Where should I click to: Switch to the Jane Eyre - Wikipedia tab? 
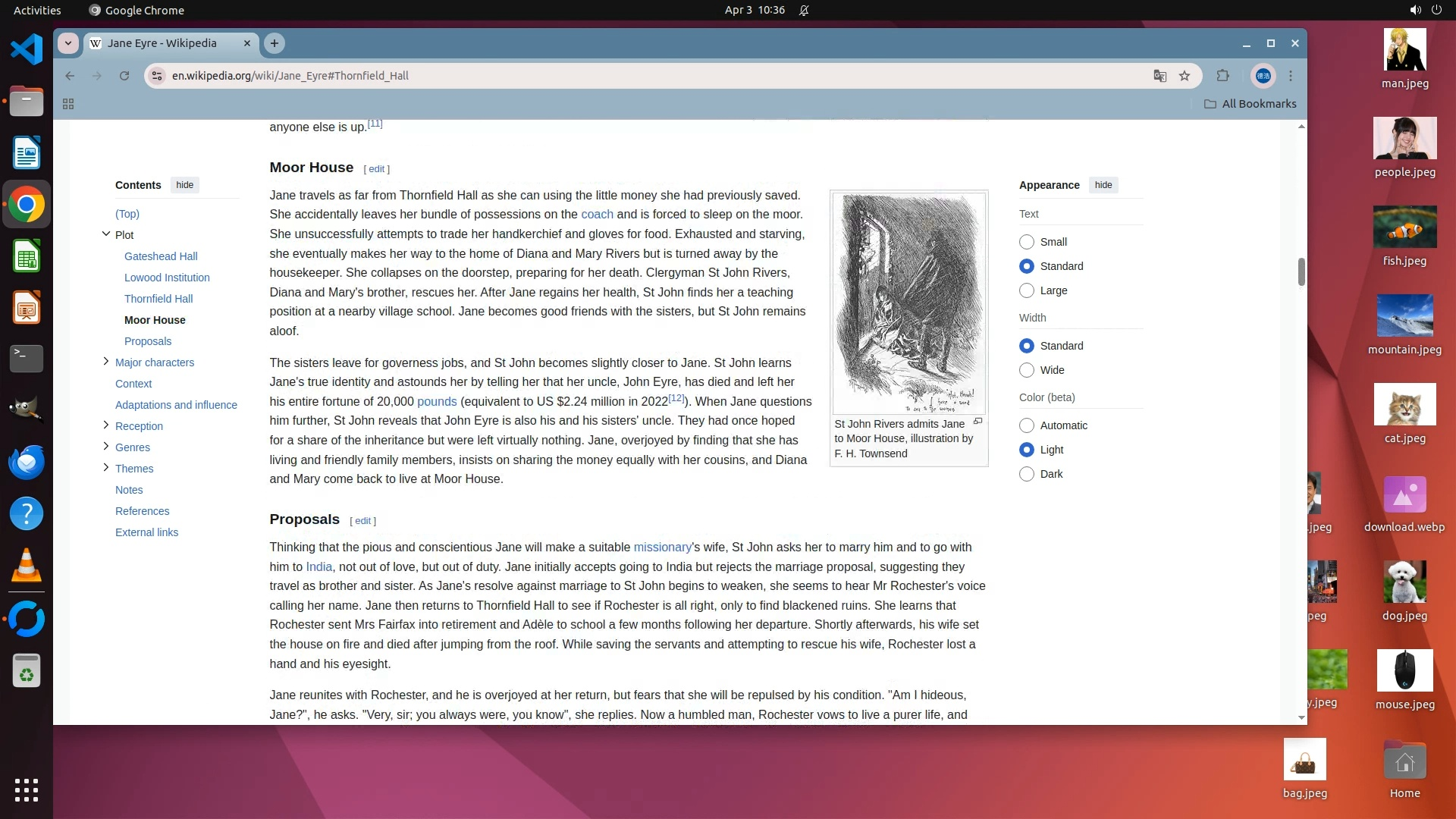click(x=162, y=43)
